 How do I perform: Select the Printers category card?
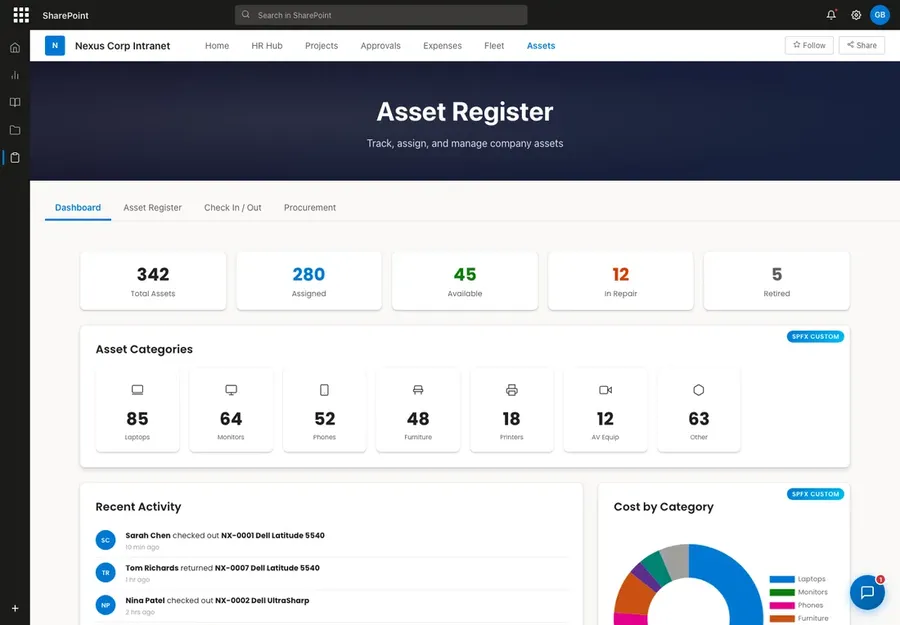click(x=511, y=410)
